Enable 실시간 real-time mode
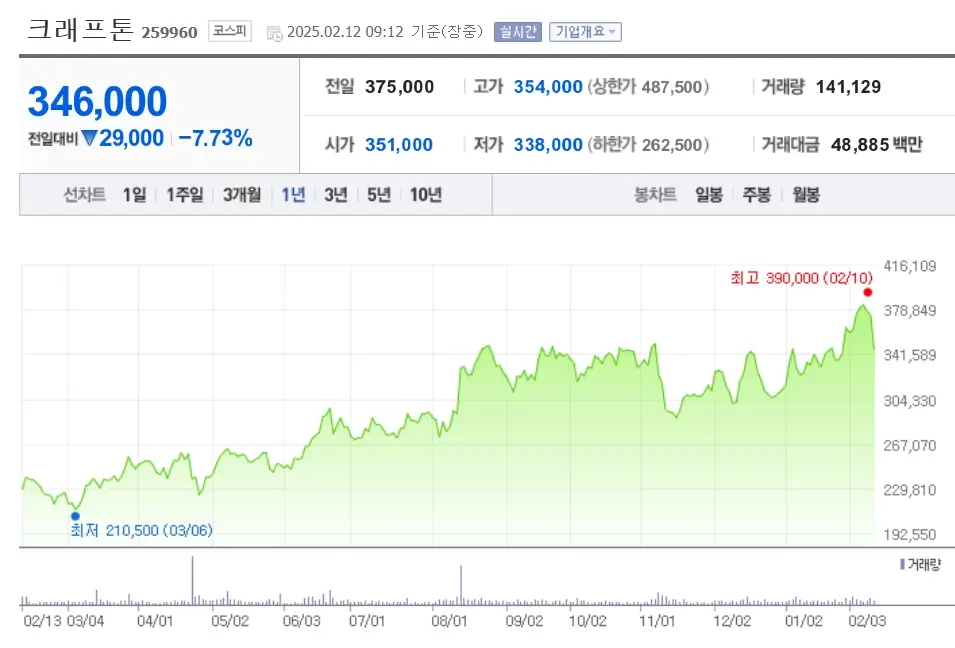The image size is (955, 648). coord(517,30)
